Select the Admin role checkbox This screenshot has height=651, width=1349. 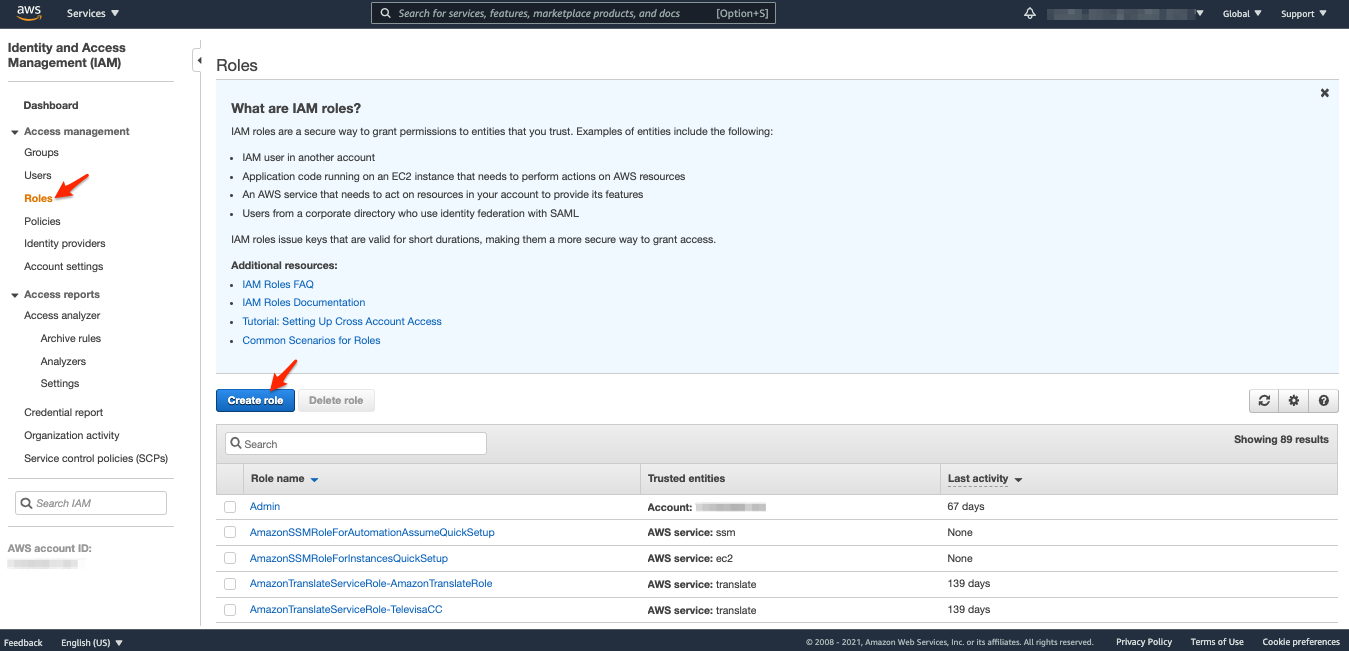[230, 507]
